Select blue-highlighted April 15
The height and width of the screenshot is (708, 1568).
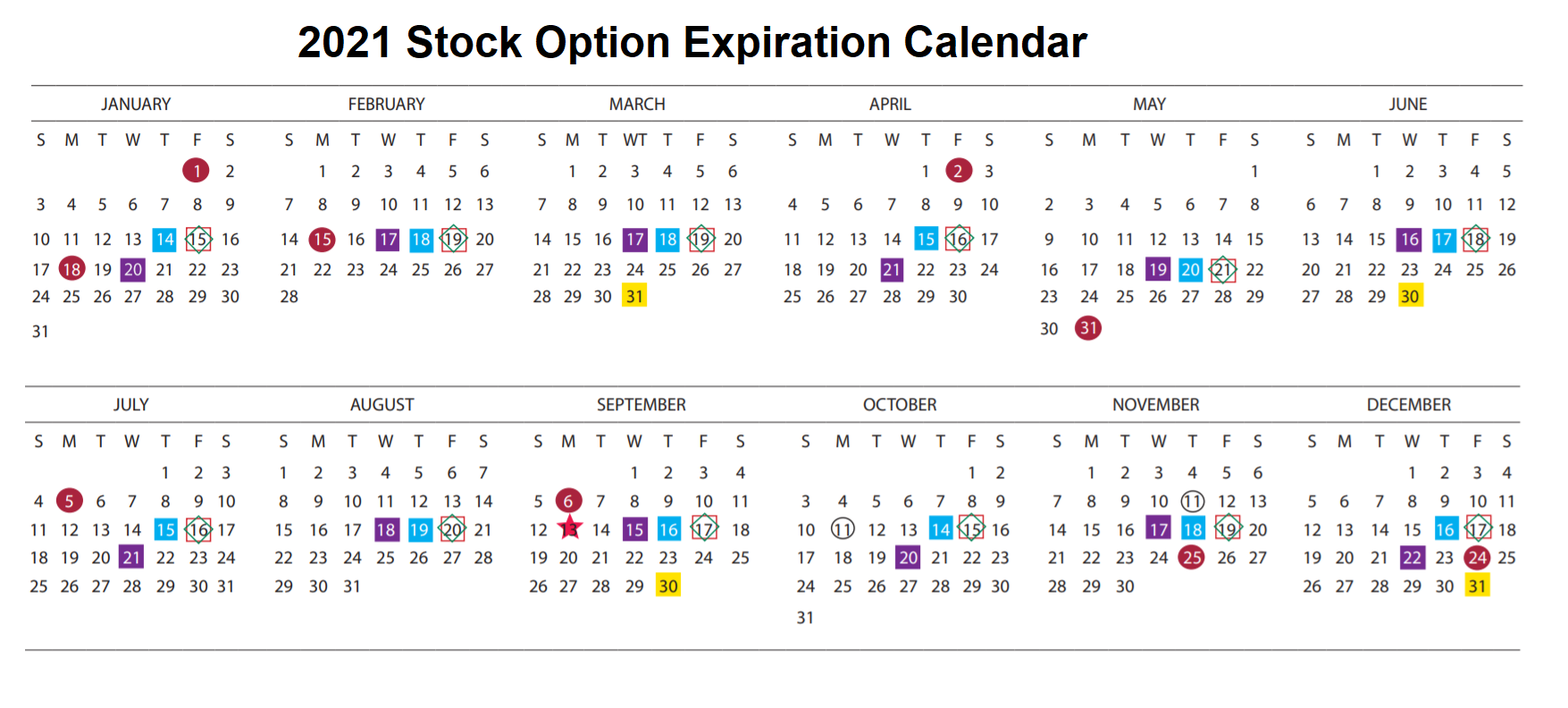926,240
